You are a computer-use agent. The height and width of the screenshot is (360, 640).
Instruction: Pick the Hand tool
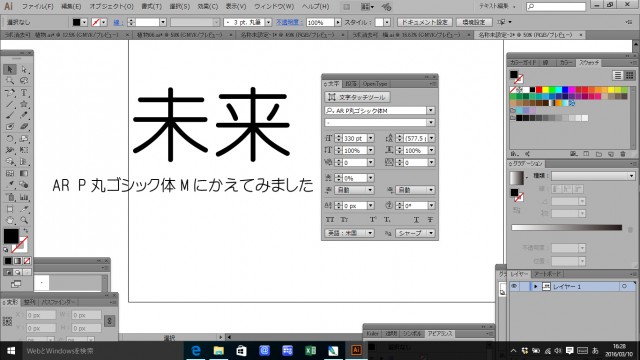(10, 220)
